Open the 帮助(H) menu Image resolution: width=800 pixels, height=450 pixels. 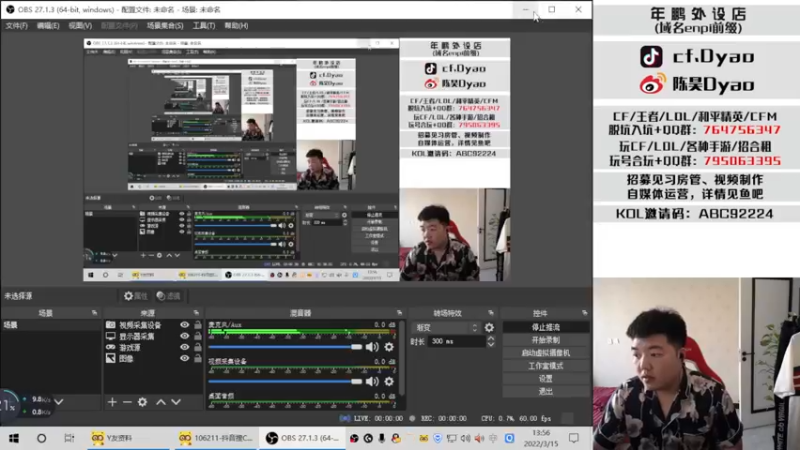click(236, 26)
